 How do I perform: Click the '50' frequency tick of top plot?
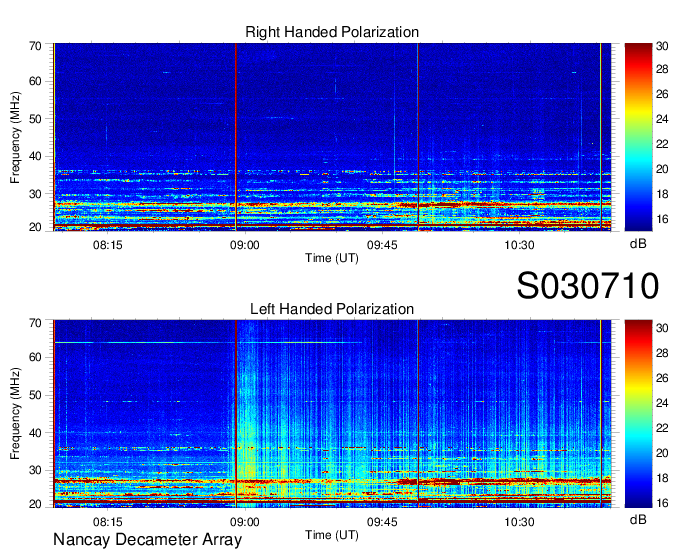coord(36,119)
